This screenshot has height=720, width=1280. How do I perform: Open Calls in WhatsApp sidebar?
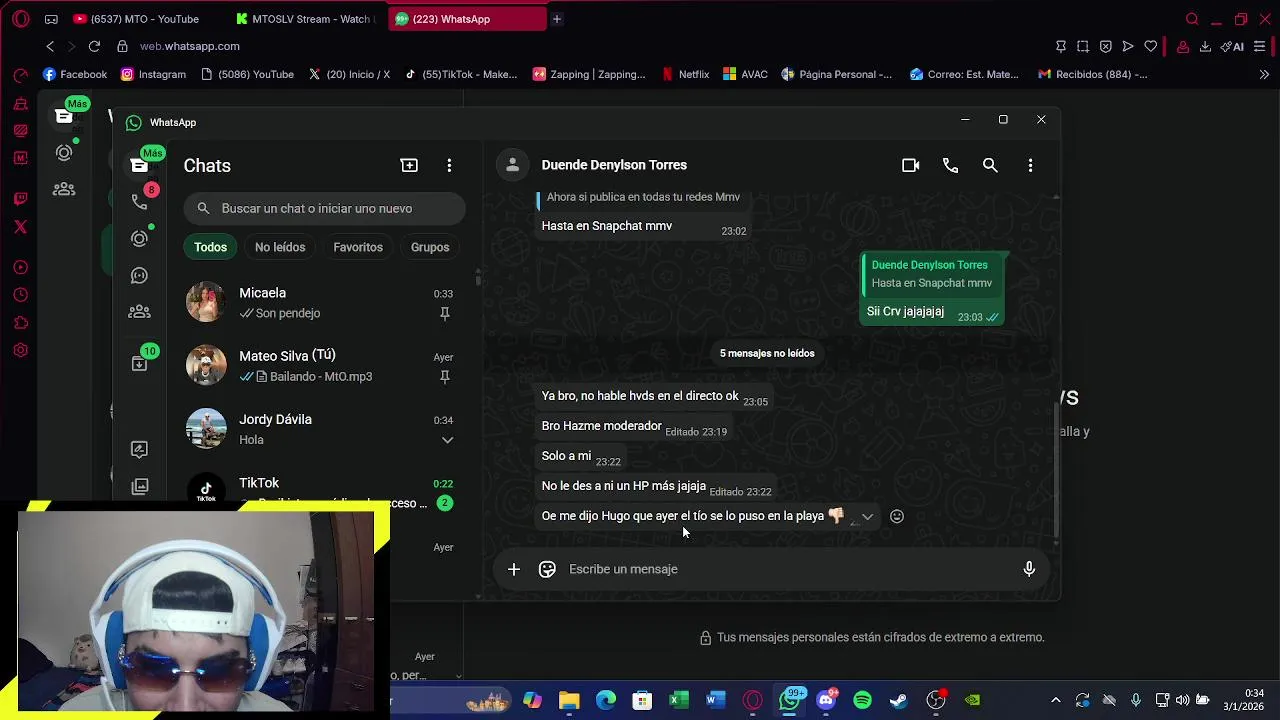(139, 201)
